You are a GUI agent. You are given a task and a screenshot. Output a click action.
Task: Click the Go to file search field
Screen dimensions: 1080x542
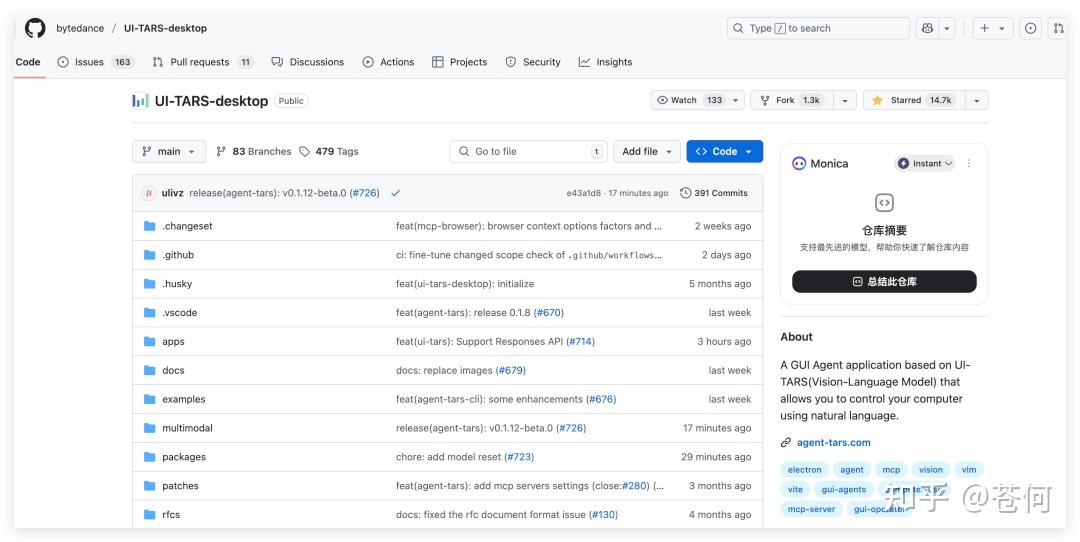530,152
